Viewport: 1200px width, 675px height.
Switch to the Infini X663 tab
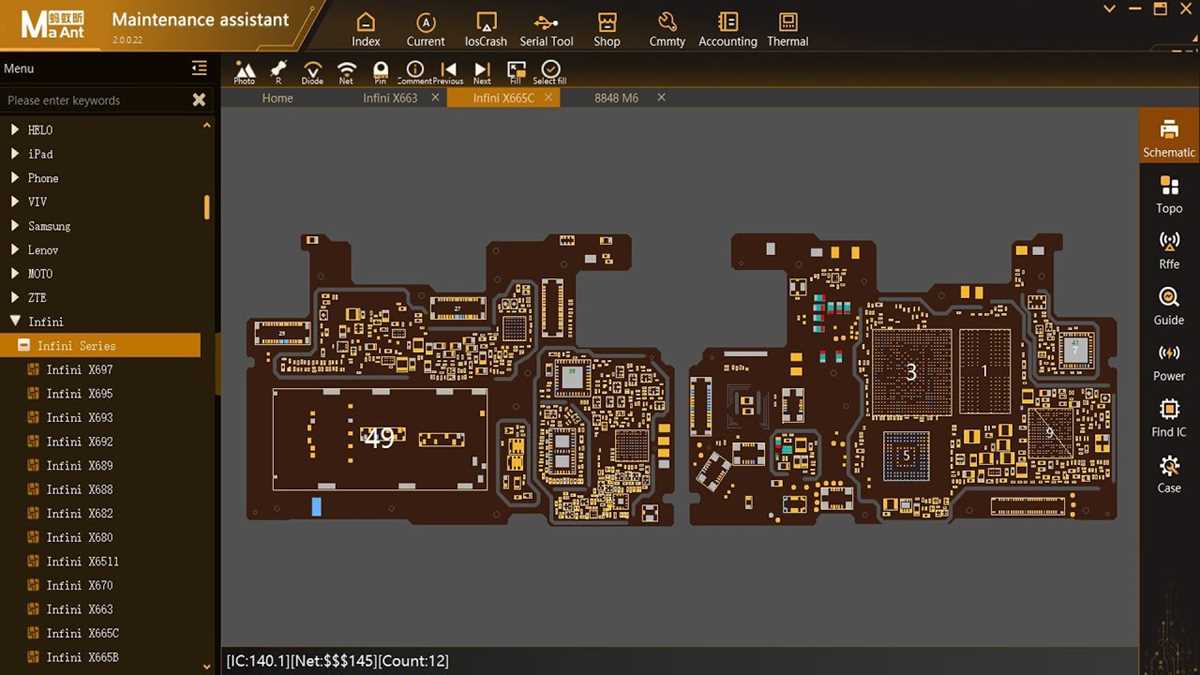coord(390,98)
